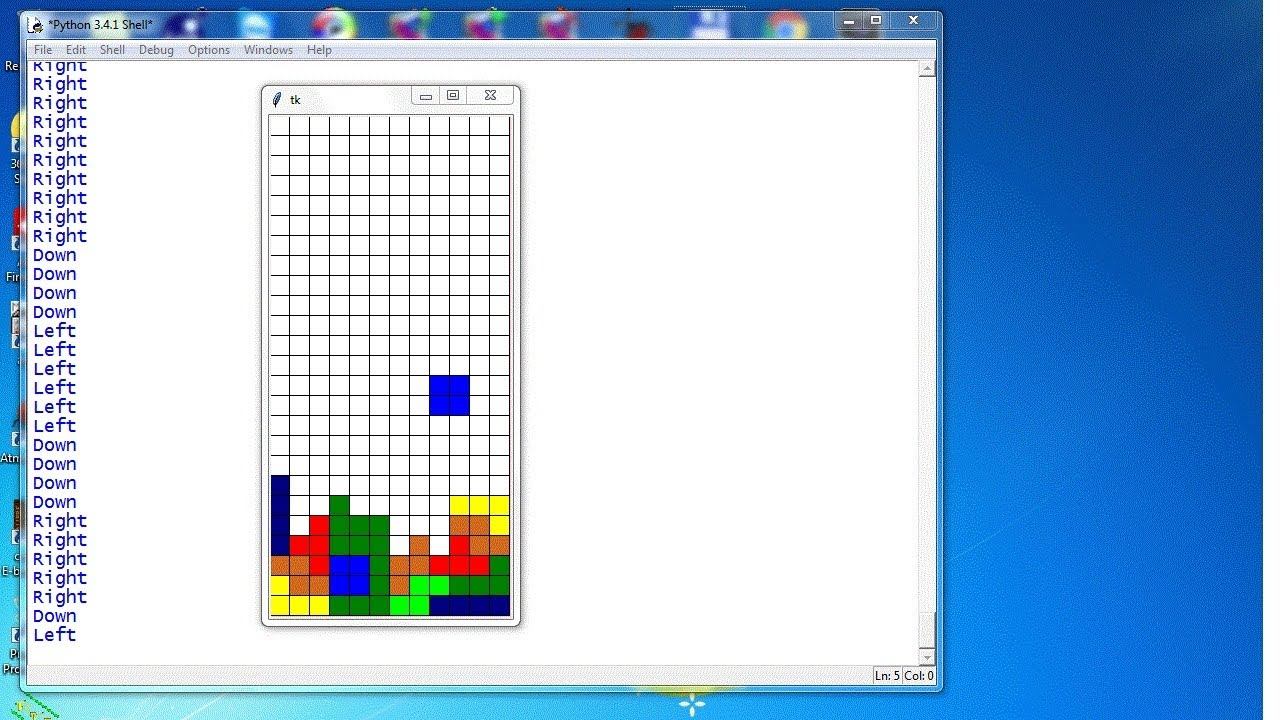Click the tall navy vertical block on the board
This screenshot has height=720, width=1280.
(280, 516)
